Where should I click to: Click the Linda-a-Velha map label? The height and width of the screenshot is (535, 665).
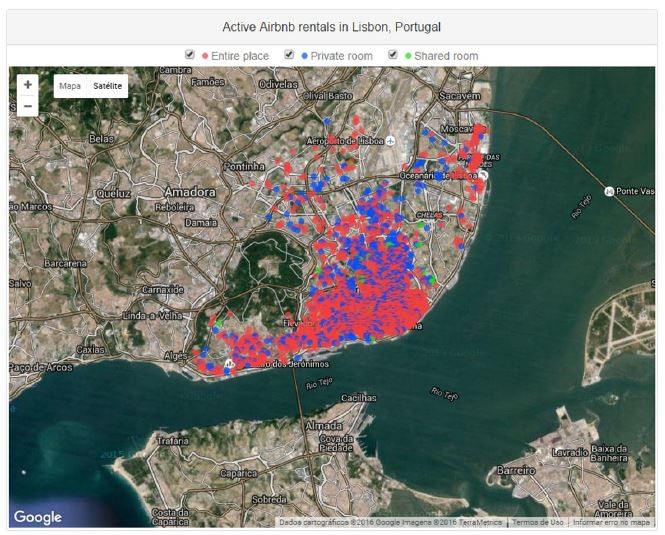click(153, 316)
